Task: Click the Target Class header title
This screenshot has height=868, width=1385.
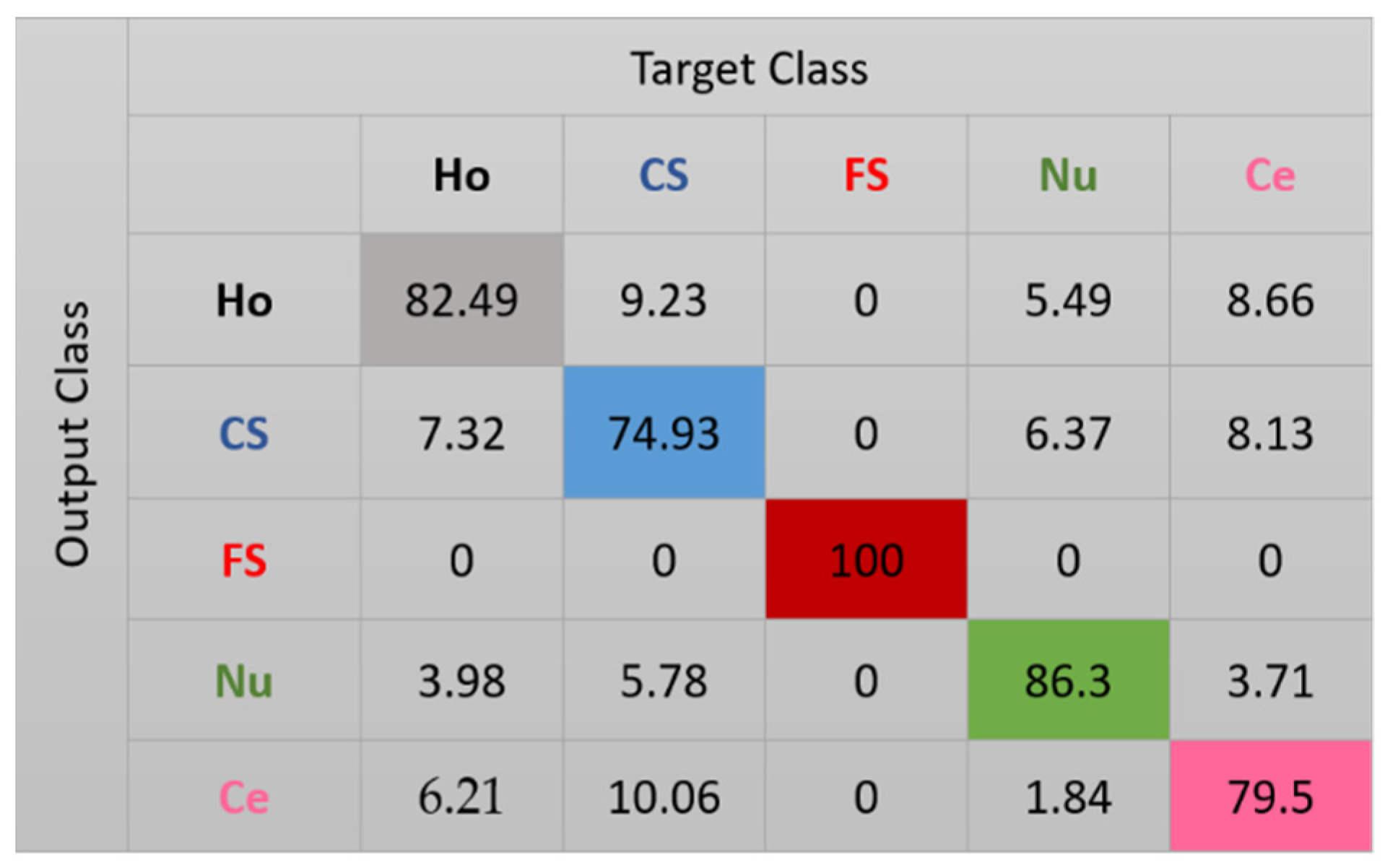Action: (x=749, y=69)
